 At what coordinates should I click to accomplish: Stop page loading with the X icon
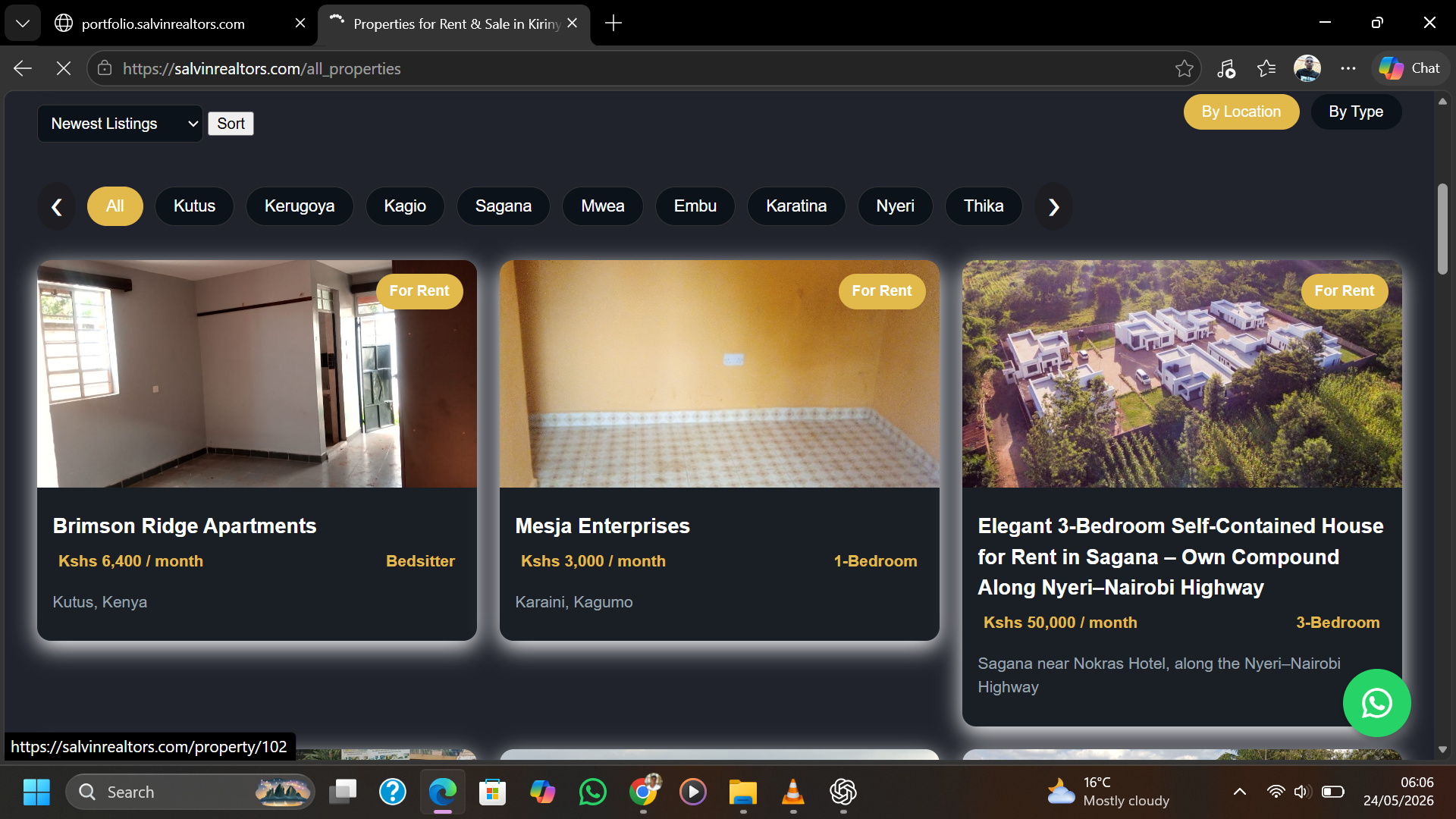click(64, 68)
